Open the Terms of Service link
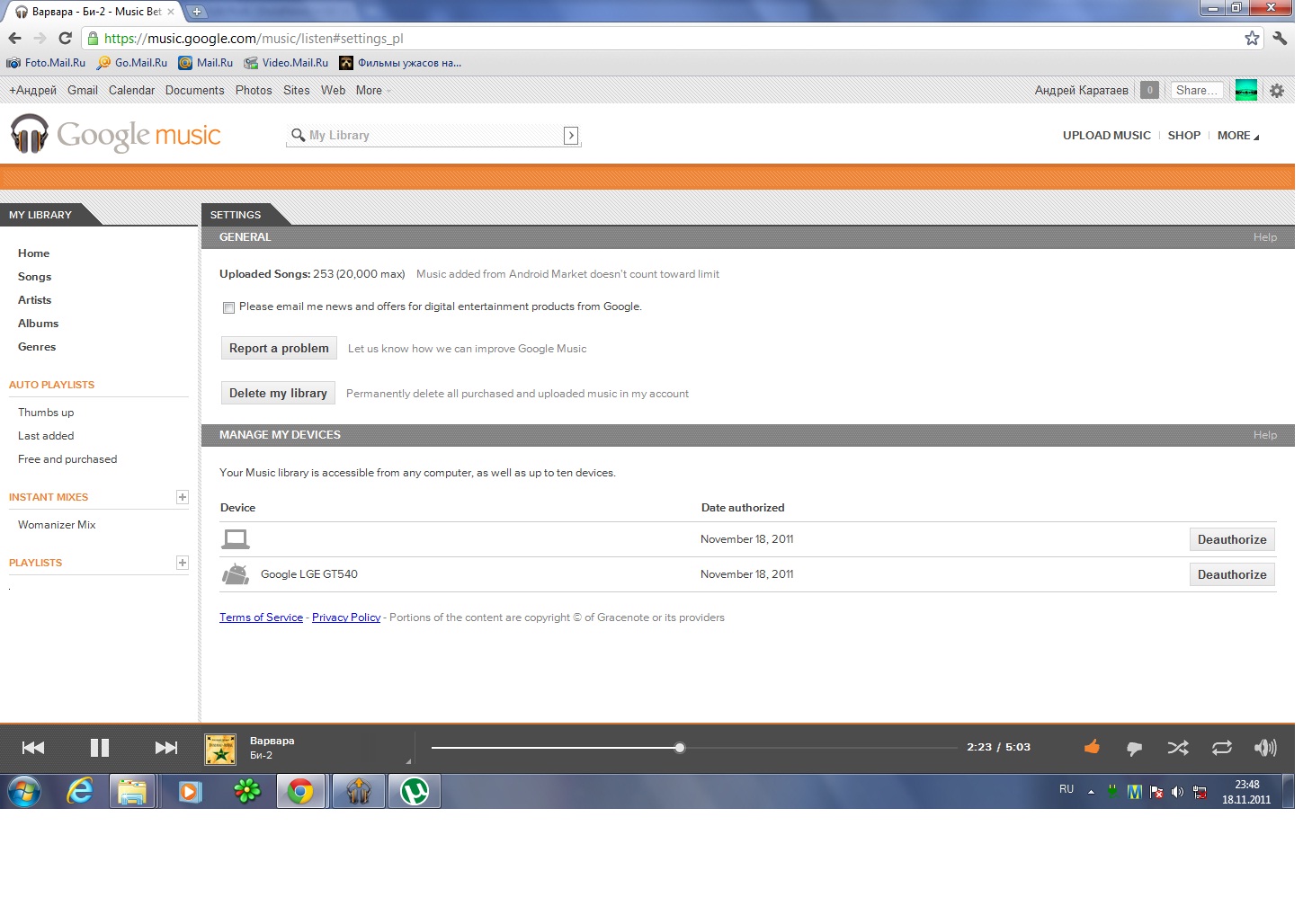Viewport: 1312px width, 924px height. point(261,617)
